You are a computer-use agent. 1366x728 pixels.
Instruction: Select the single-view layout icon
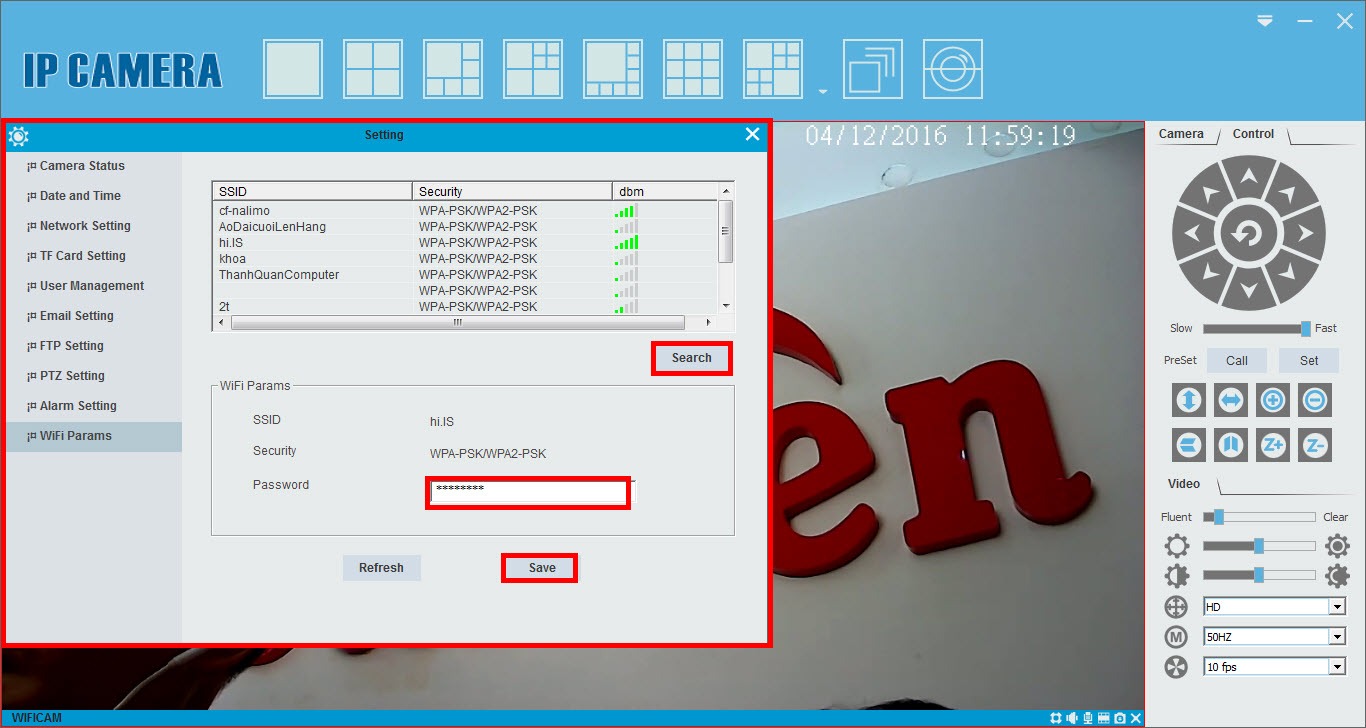click(291, 68)
